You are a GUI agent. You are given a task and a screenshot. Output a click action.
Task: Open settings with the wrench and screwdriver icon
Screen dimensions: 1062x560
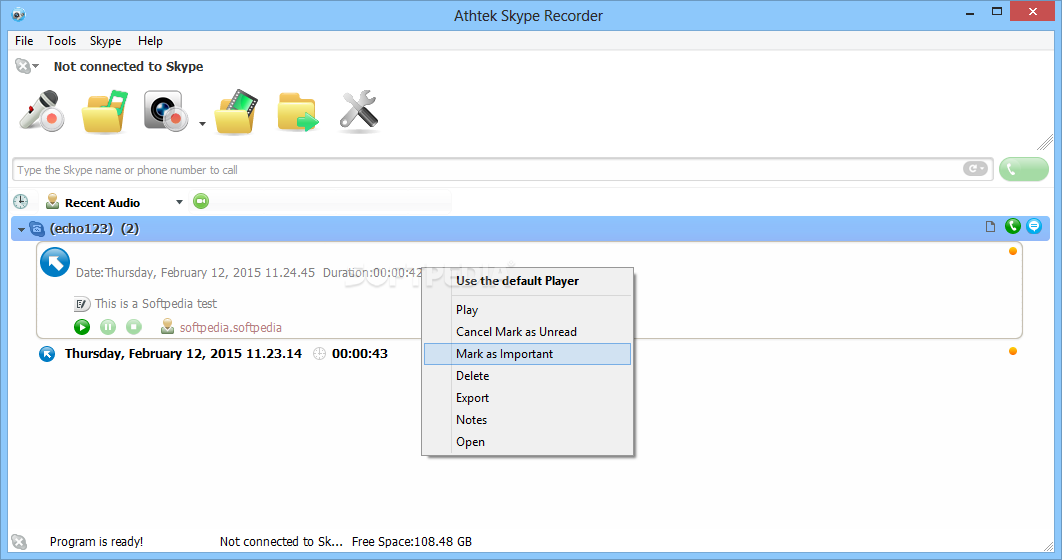pyautogui.click(x=358, y=110)
